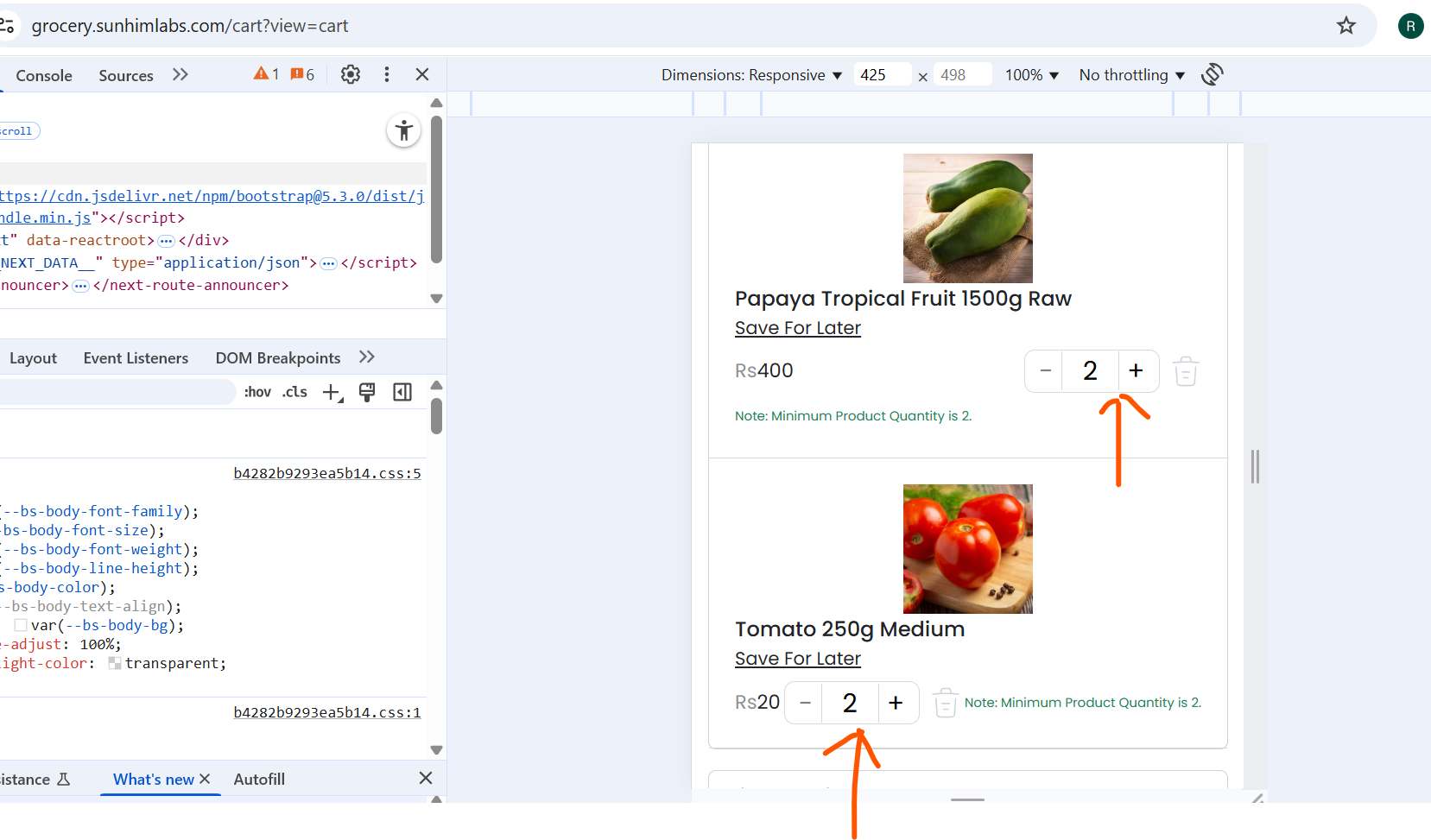Show warnings count indicator
The height and width of the screenshot is (840, 1431).
point(266,74)
